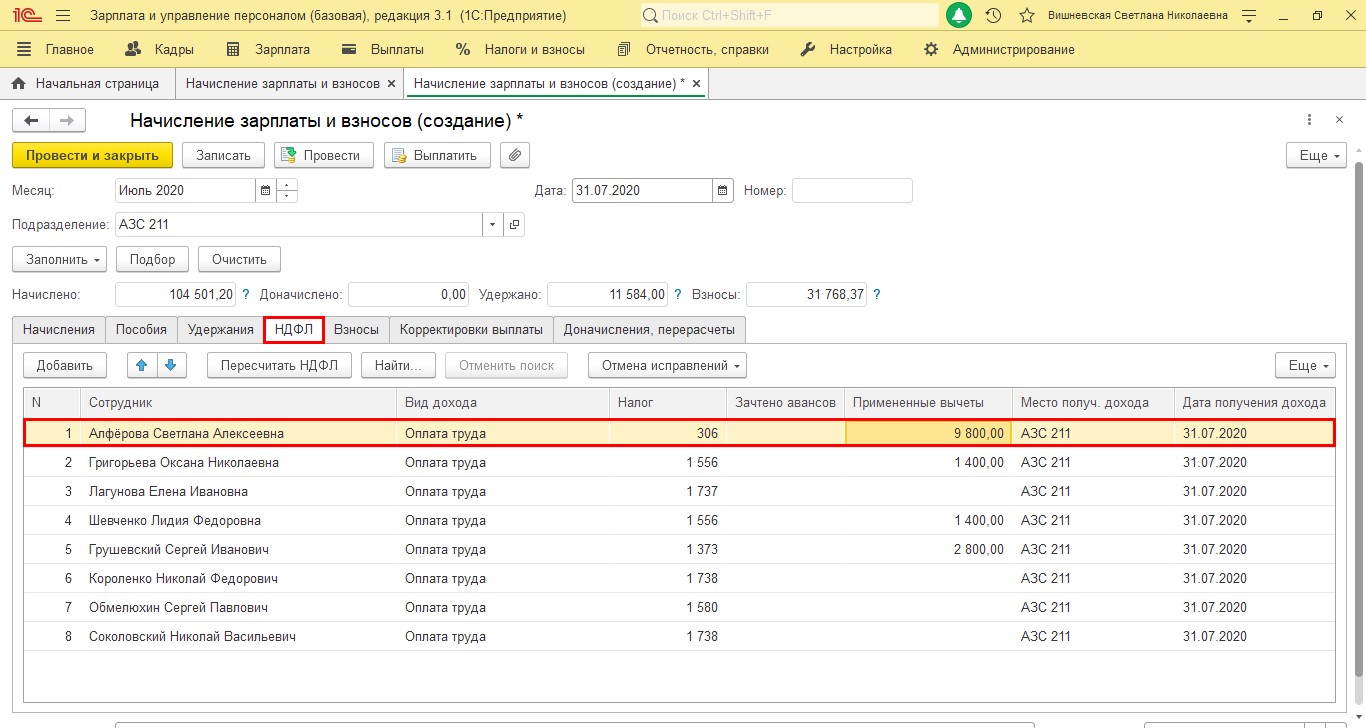This screenshot has height=728, width=1366.
Task: Select row Григорьева Оксана Николаевна
Action: pos(679,462)
